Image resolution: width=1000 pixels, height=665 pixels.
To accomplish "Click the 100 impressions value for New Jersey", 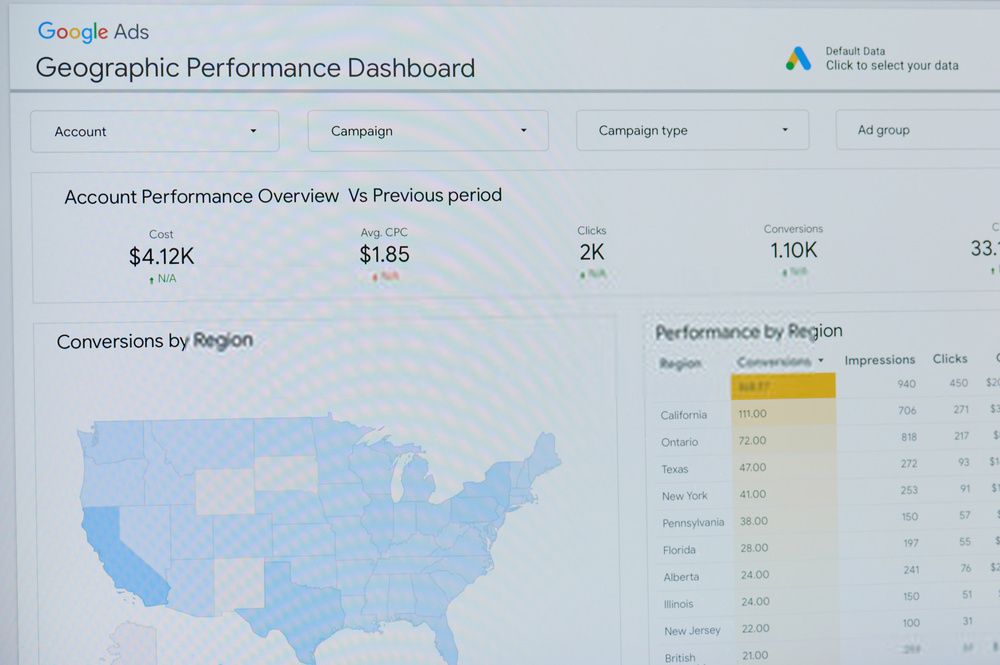I will (911, 622).
